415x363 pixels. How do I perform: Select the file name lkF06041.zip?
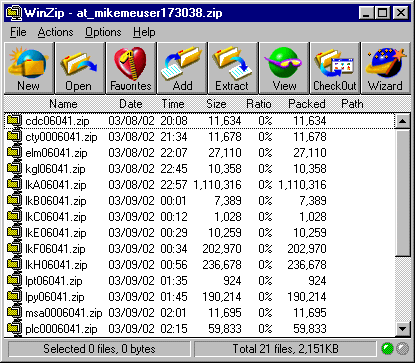55,249
